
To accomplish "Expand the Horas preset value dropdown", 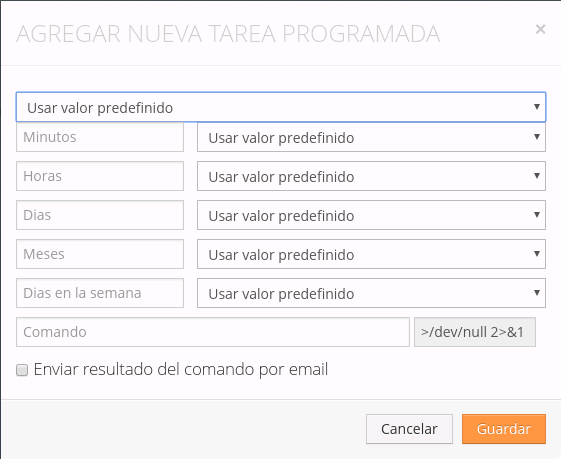I will pyautogui.click(x=371, y=176).
